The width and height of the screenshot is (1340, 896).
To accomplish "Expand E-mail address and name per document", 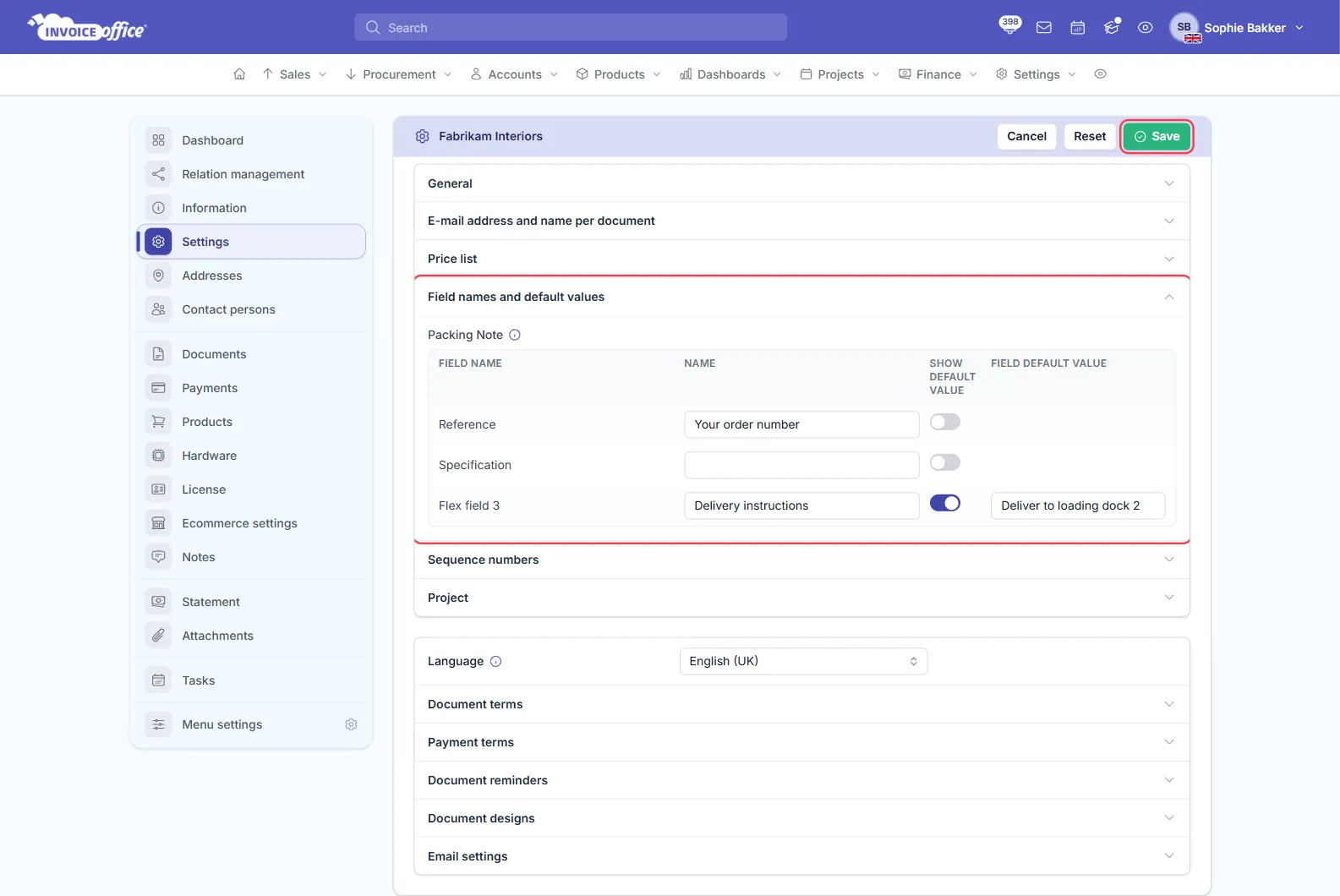I will tap(801, 221).
